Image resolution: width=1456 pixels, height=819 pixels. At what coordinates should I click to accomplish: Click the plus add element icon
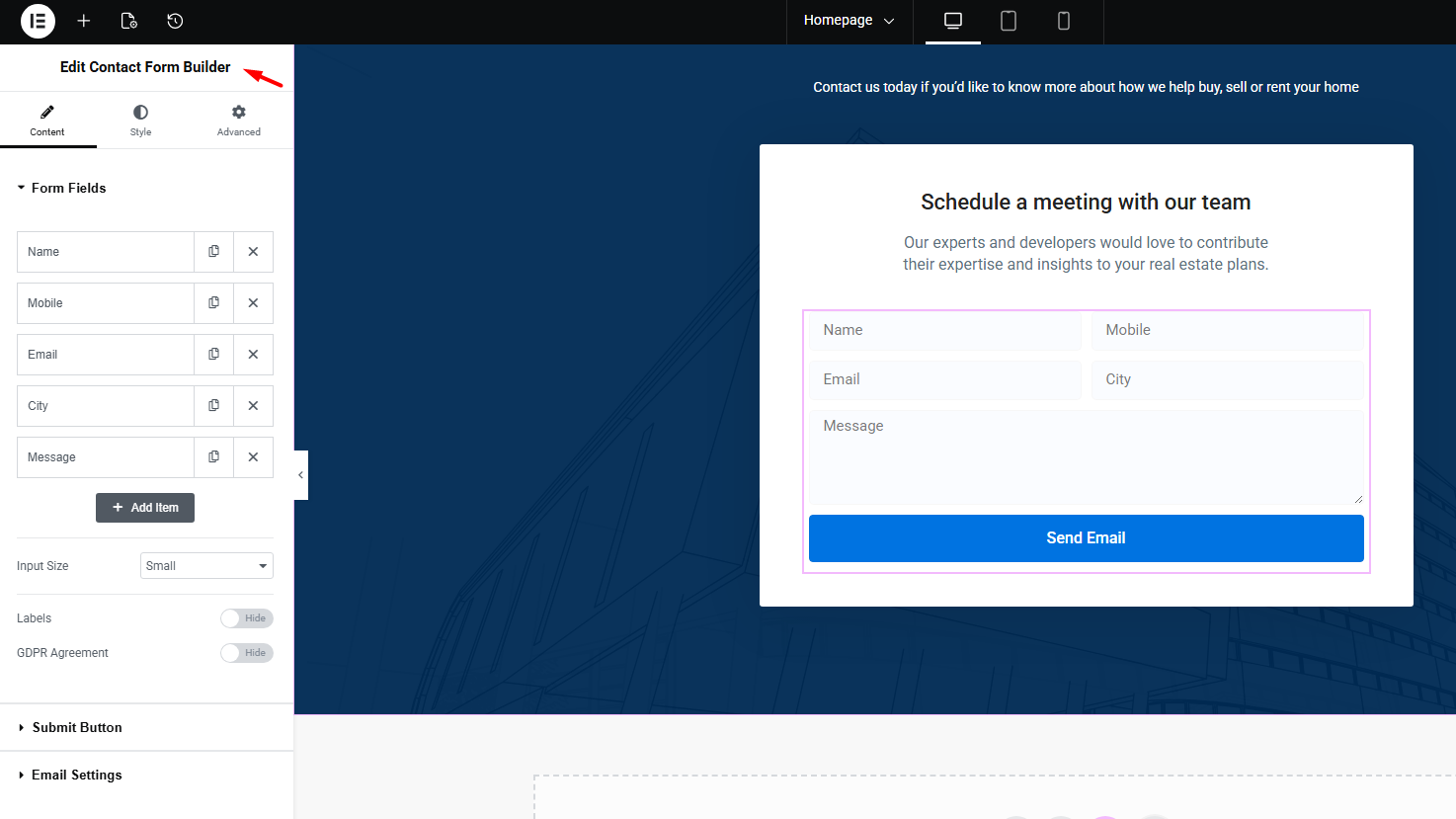pos(84,21)
